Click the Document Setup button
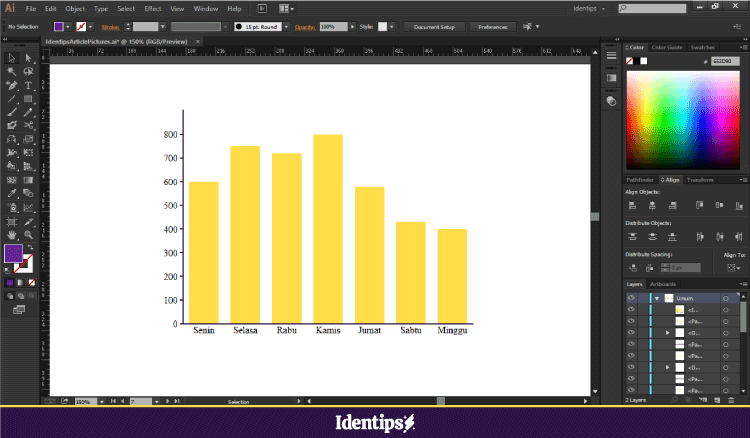 (x=434, y=26)
